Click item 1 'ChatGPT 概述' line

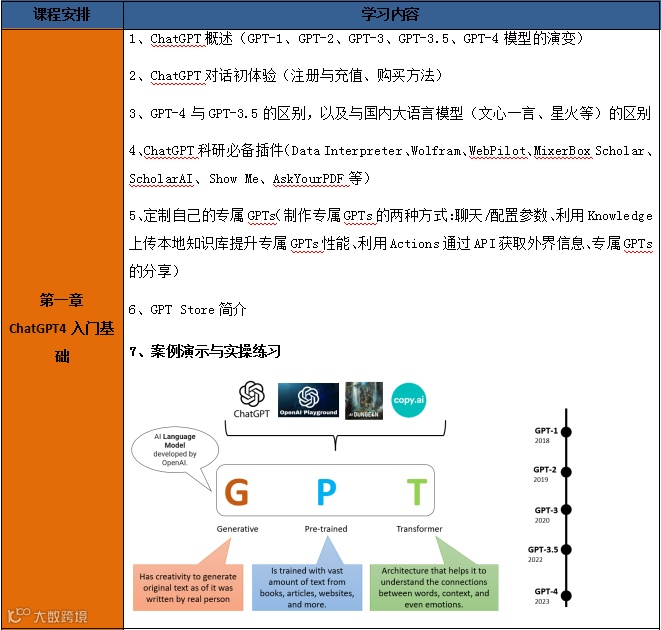pyautogui.click(x=356, y=39)
